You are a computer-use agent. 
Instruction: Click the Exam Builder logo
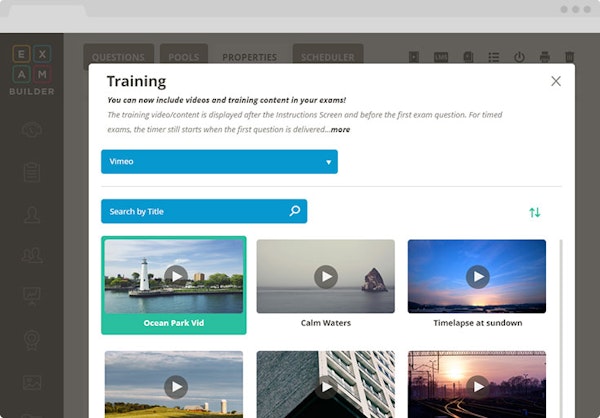(33, 69)
